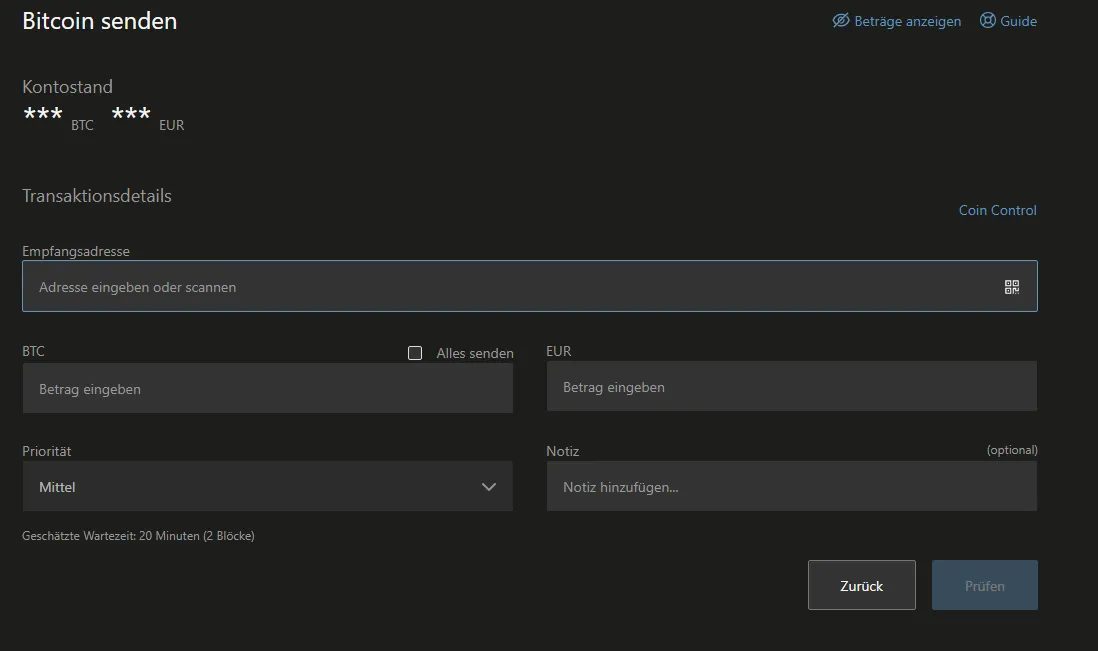Open the Priorität dropdown showing Mittel

[x=267, y=486]
